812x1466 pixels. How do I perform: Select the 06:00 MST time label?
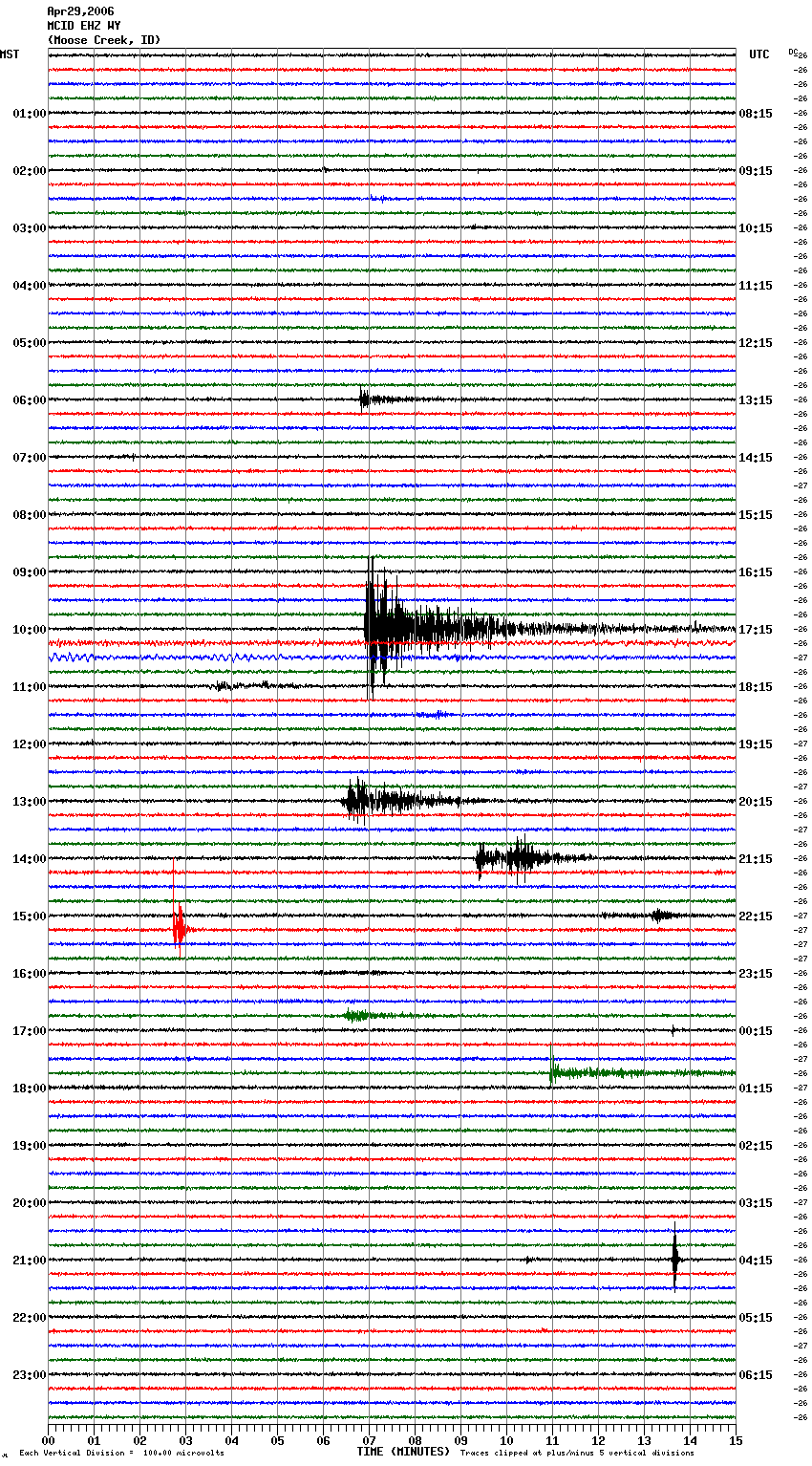point(30,400)
